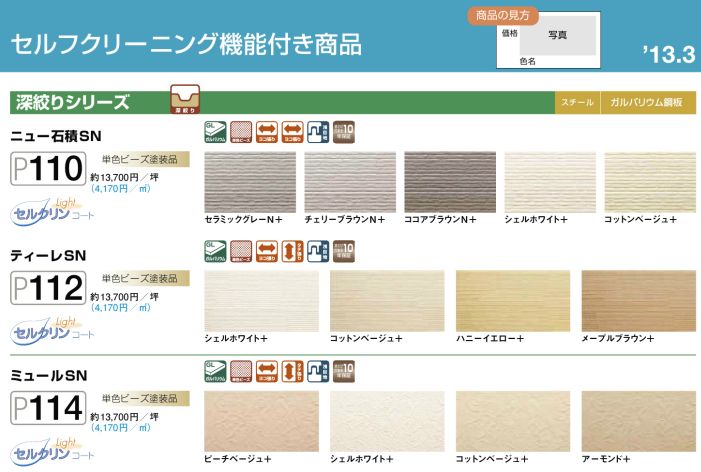This screenshot has height=472, width=701.
Task: Pick the ココアブラウンN+ swatch
Action: click(450, 182)
